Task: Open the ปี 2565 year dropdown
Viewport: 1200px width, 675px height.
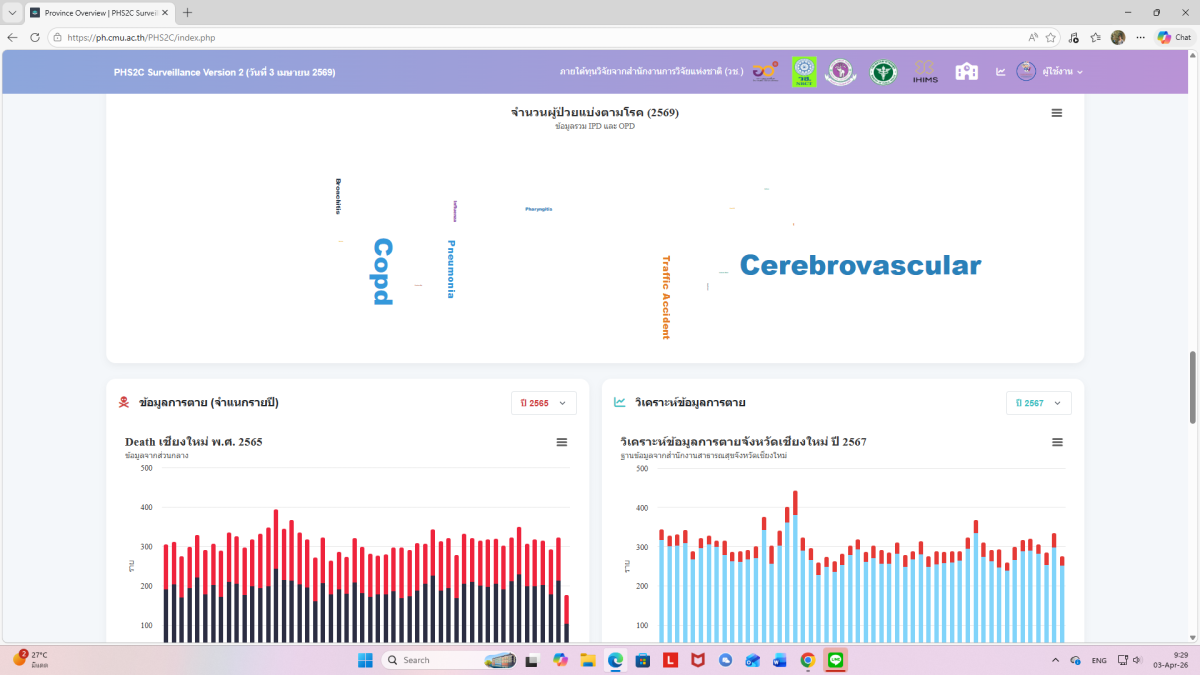Action: pyautogui.click(x=543, y=403)
